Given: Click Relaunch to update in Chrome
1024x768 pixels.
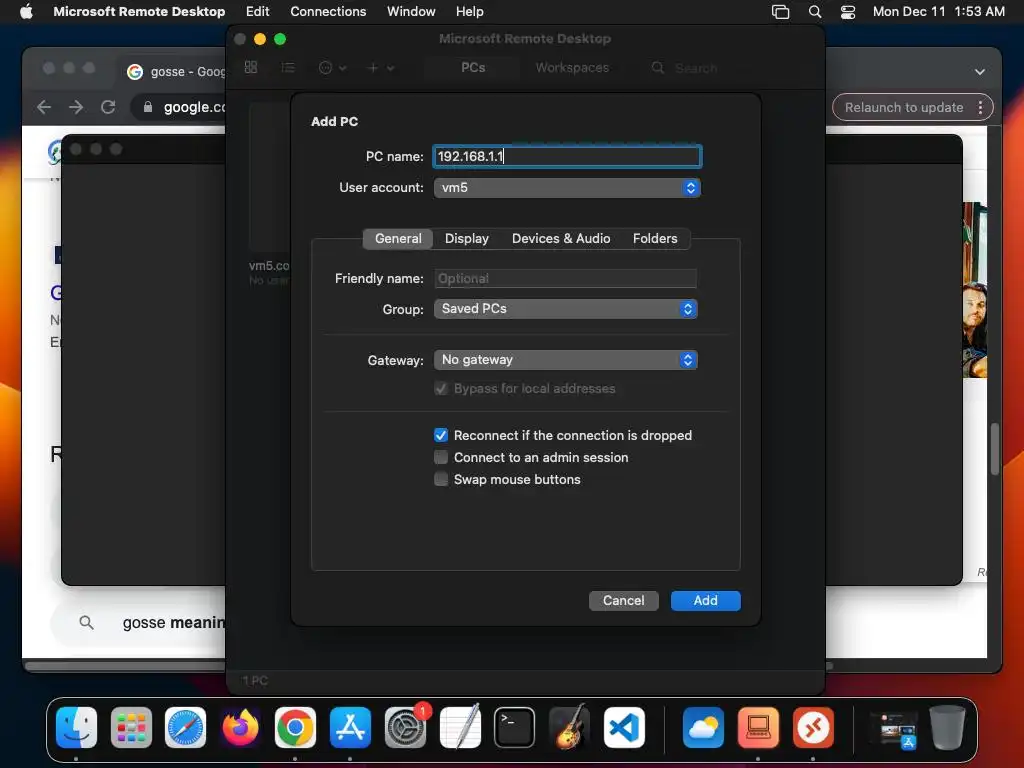Looking at the screenshot, I should click(904, 108).
